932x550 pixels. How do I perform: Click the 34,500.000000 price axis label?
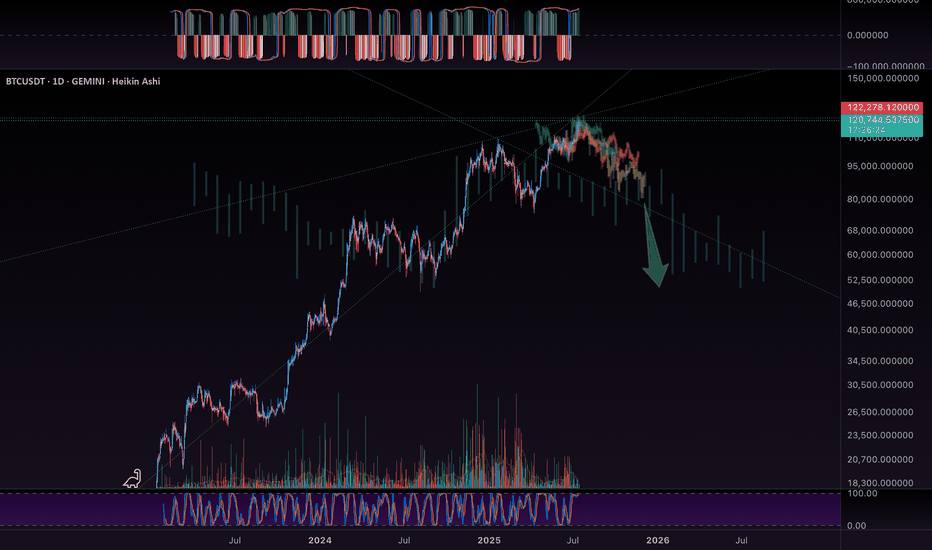click(880, 362)
